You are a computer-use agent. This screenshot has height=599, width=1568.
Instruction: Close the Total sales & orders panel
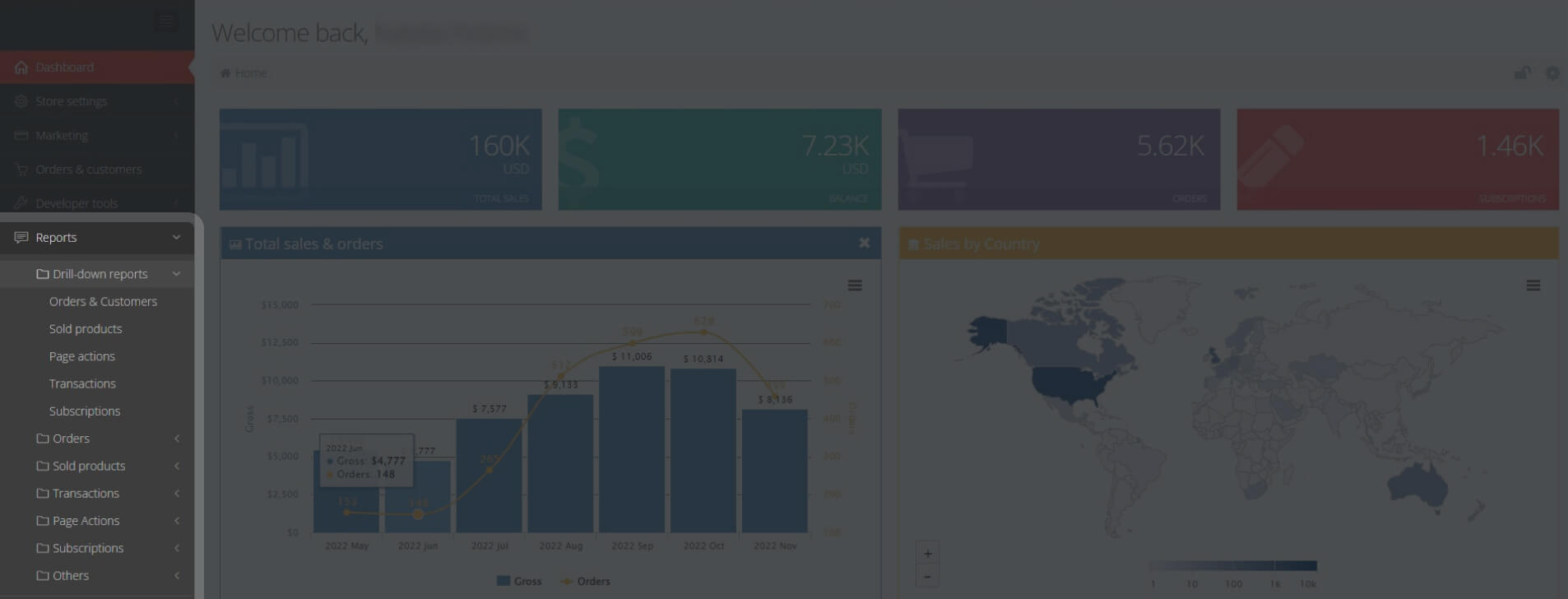tap(865, 243)
